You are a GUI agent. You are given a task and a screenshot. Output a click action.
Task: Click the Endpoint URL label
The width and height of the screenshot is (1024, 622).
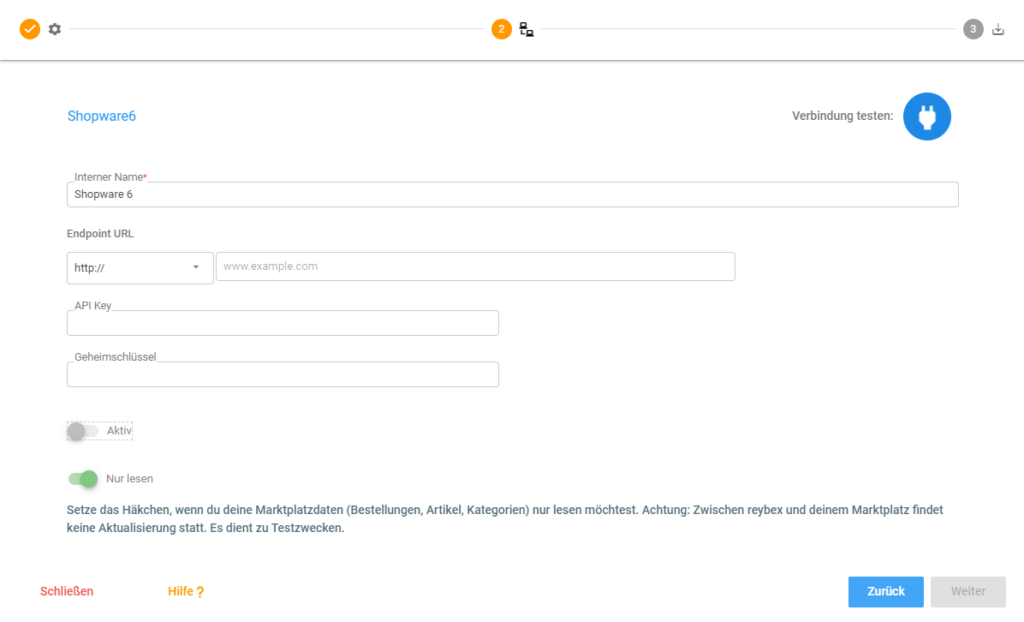(100, 234)
